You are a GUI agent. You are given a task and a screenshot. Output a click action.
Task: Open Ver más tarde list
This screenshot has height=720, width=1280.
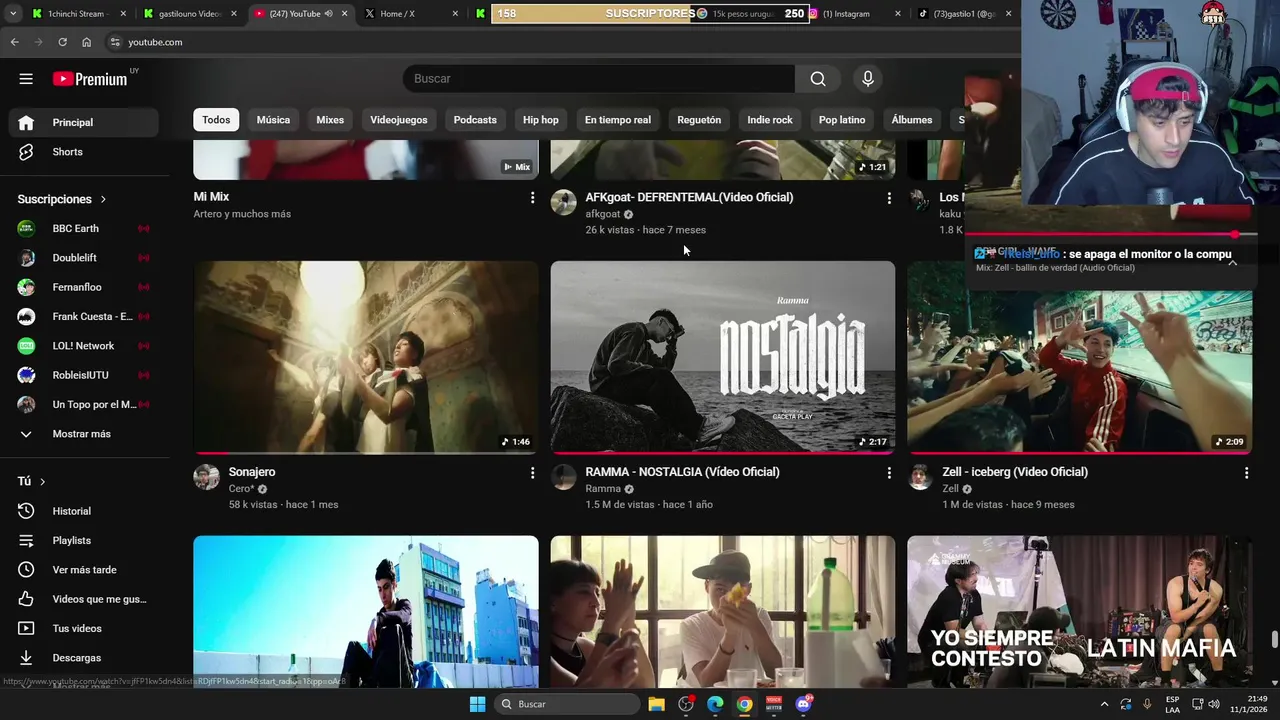click(84, 570)
